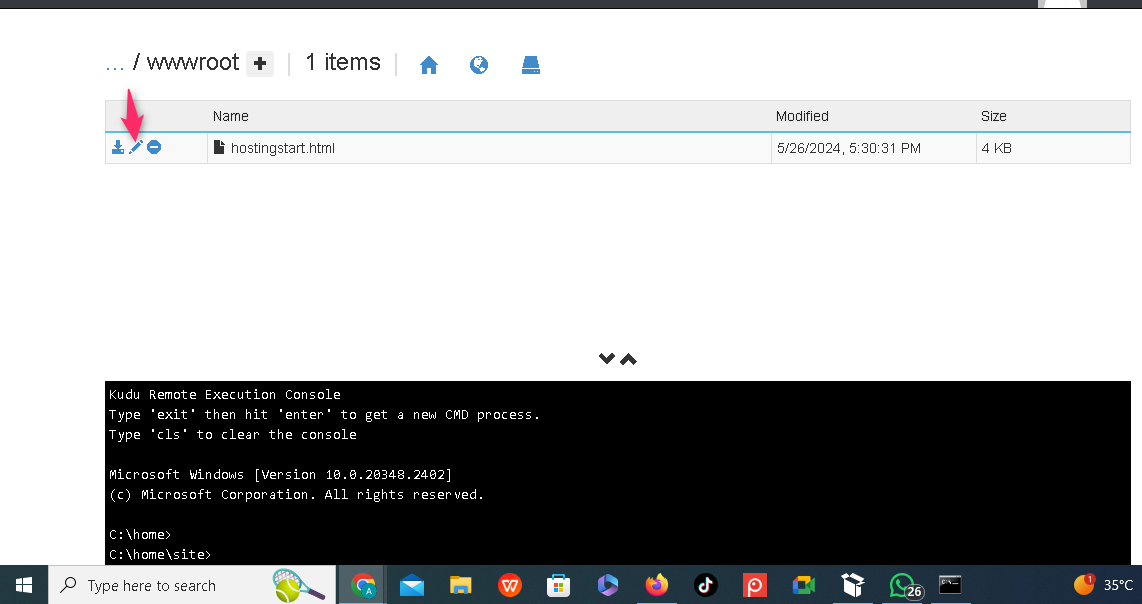This screenshot has height=604, width=1142.
Task: Open Chrome from the taskbar
Action: 363,585
